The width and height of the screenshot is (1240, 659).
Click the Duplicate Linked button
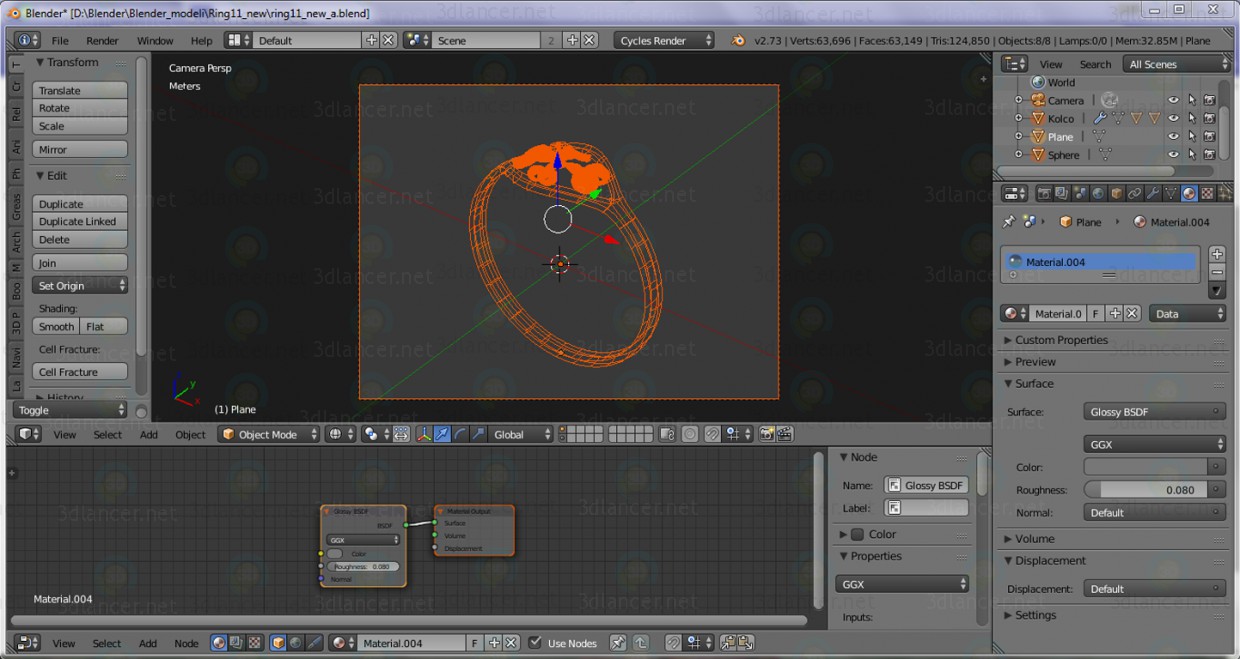[x=80, y=221]
